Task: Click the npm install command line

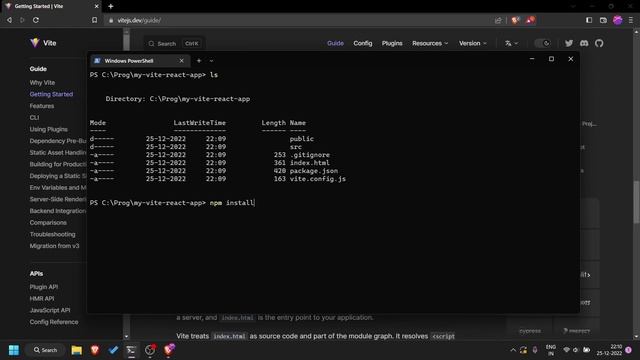Action: [232, 203]
